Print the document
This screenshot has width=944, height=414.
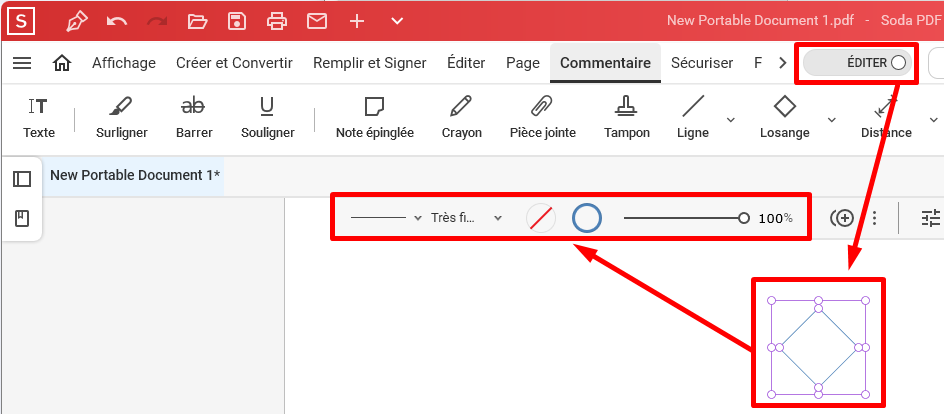coord(277,21)
